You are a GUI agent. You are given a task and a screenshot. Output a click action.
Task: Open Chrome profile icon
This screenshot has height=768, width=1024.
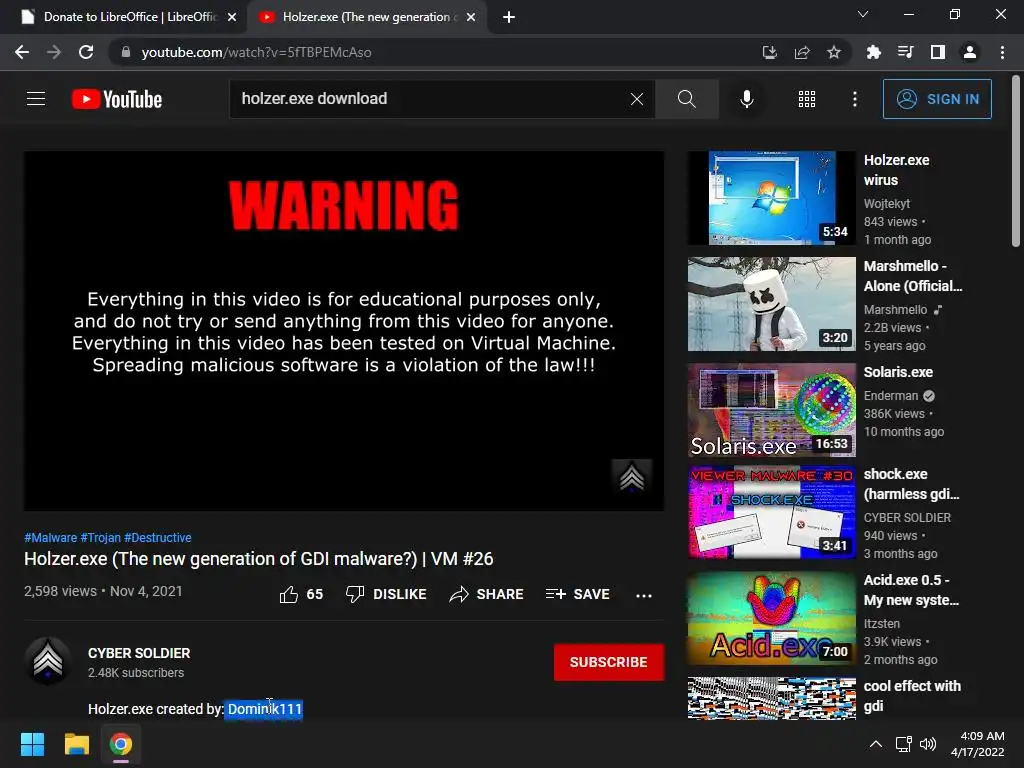click(970, 52)
